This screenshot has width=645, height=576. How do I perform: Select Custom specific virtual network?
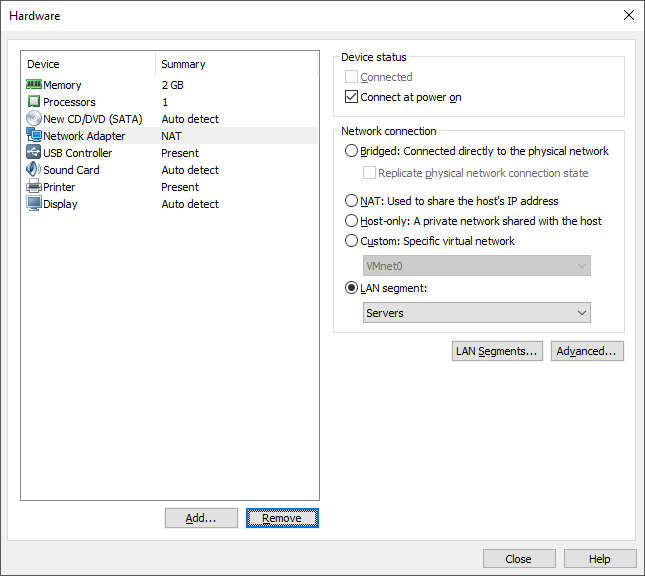coord(351,241)
